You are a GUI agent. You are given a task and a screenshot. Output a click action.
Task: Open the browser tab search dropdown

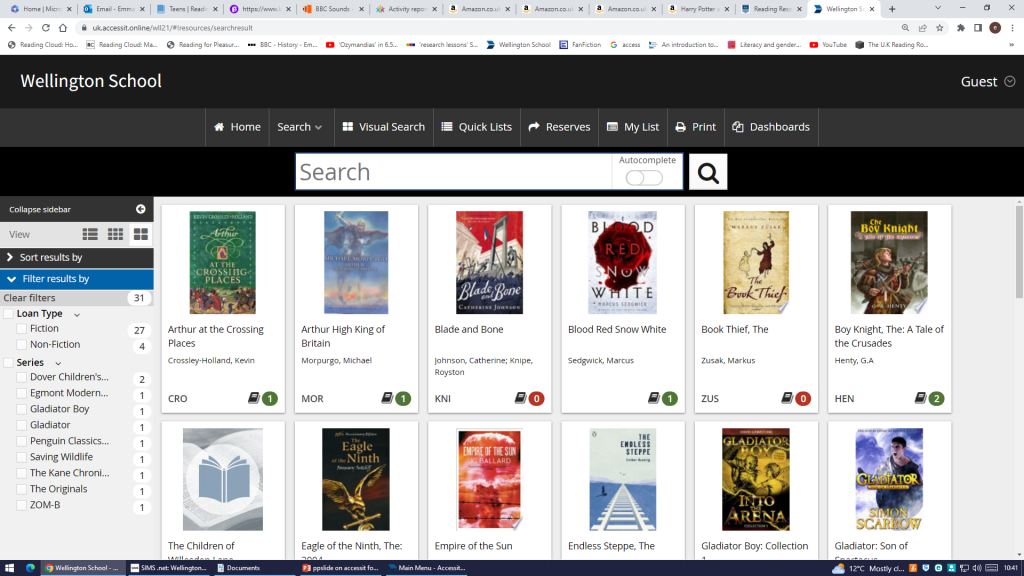point(938,8)
